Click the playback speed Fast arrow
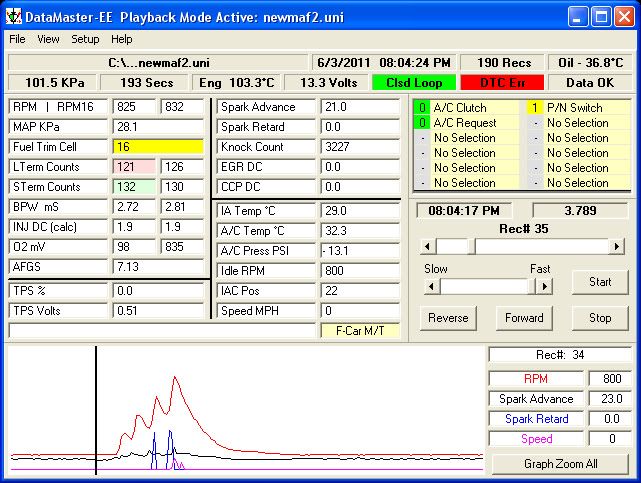 click(544, 286)
